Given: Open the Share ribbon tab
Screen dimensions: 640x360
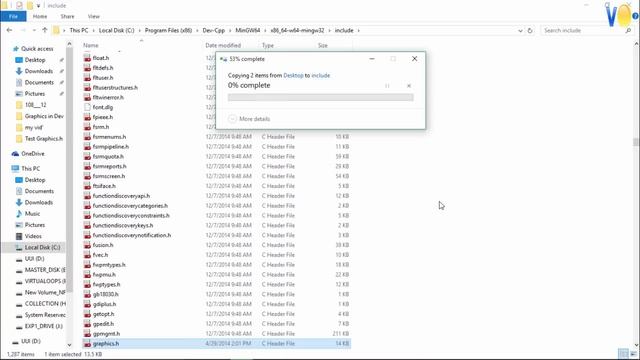Looking at the screenshot, I should 67,16.
